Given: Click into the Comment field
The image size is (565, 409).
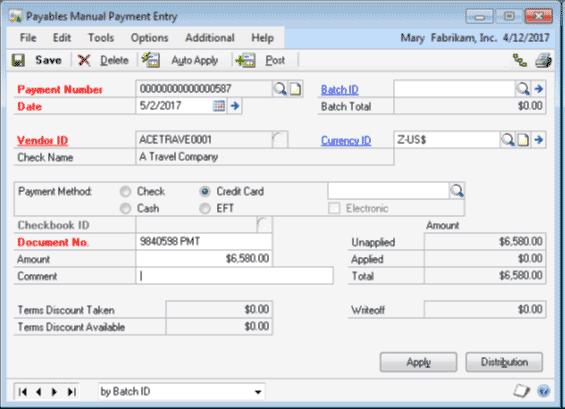Looking at the screenshot, I should click(x=235, y=276).
